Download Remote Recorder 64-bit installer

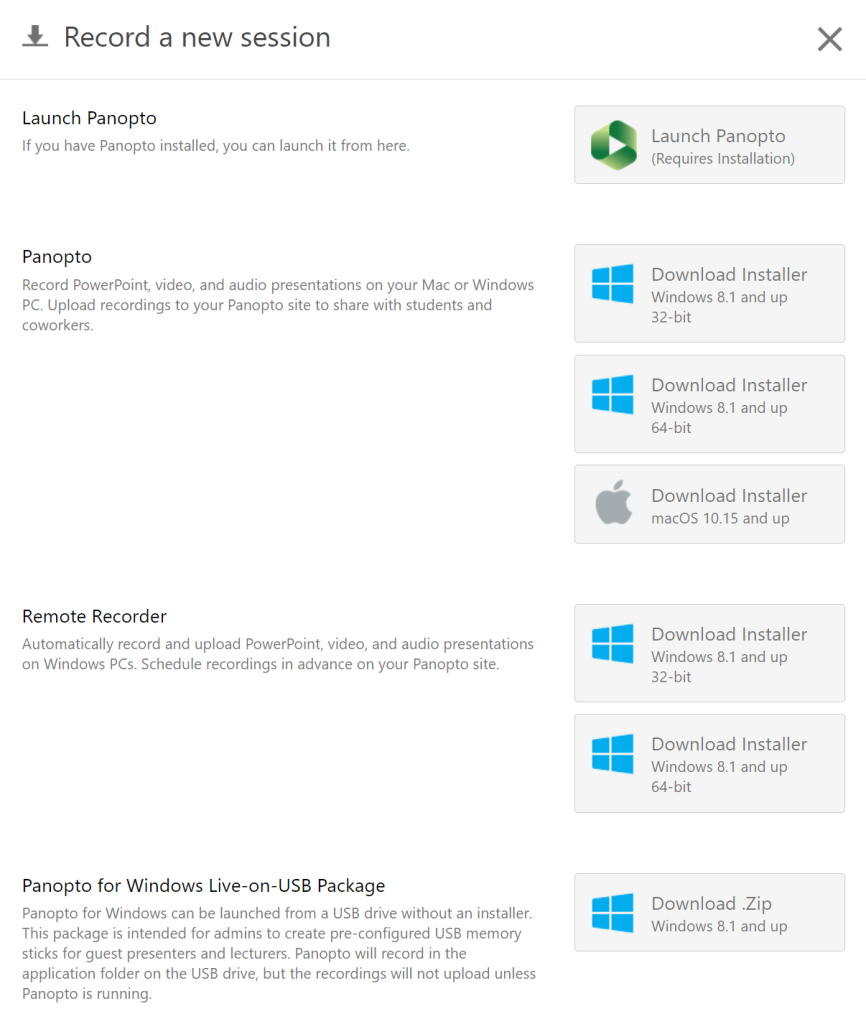click(x=709, y=763)
